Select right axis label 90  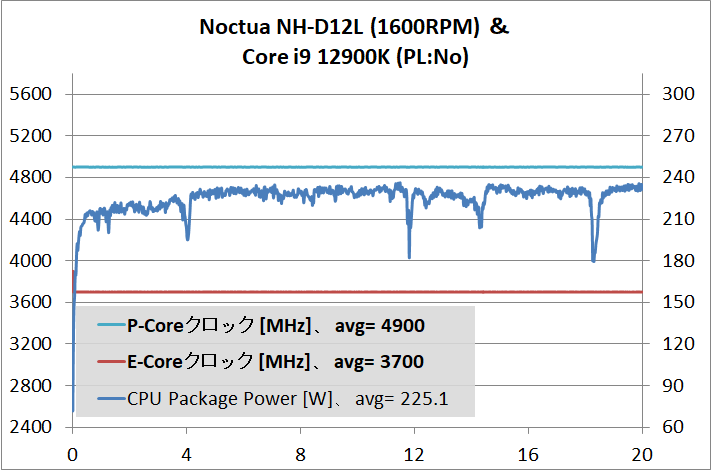tap(673, 386)
